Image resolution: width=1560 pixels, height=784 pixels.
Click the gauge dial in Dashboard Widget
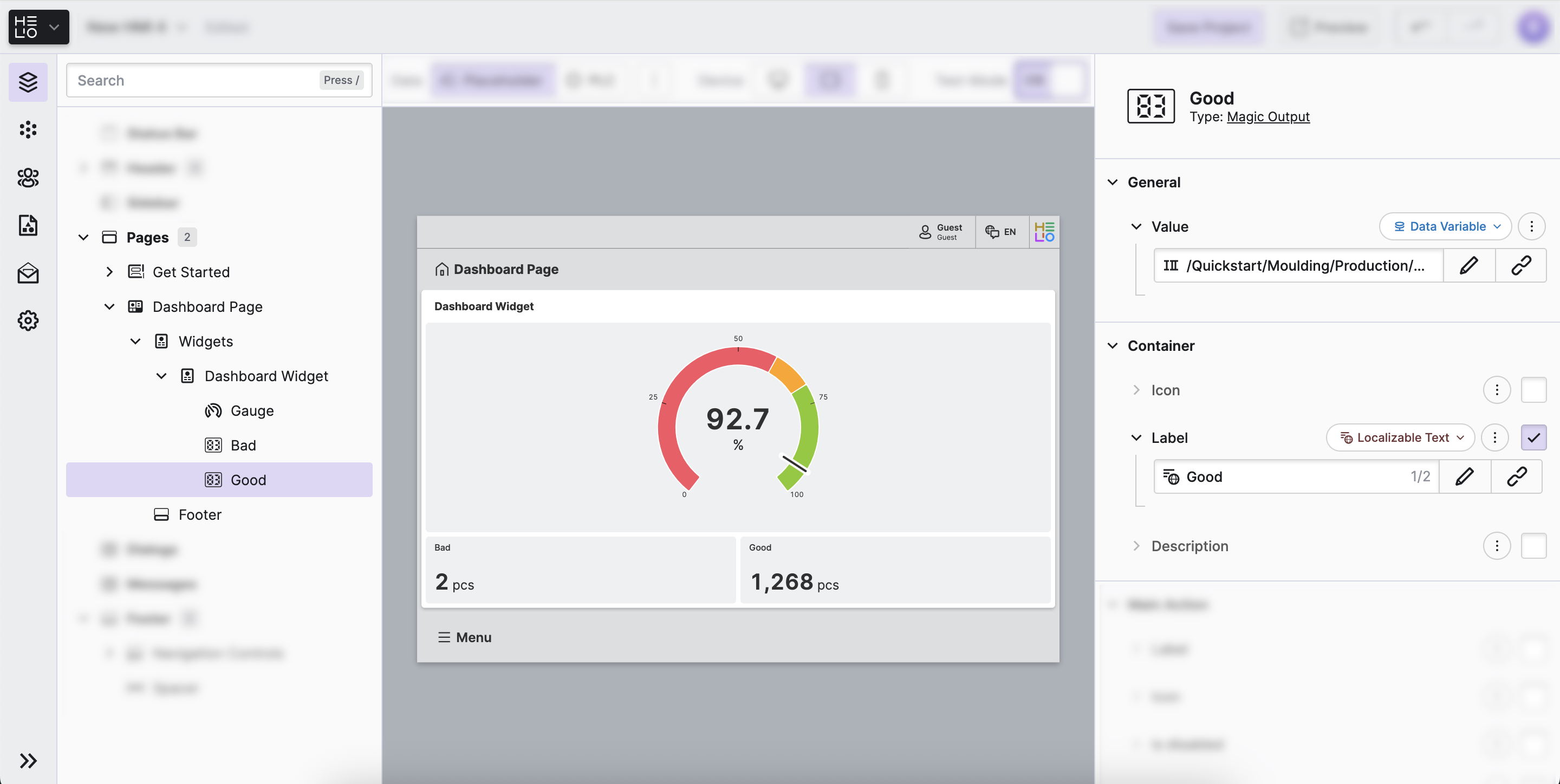click(x=738, y=424)
